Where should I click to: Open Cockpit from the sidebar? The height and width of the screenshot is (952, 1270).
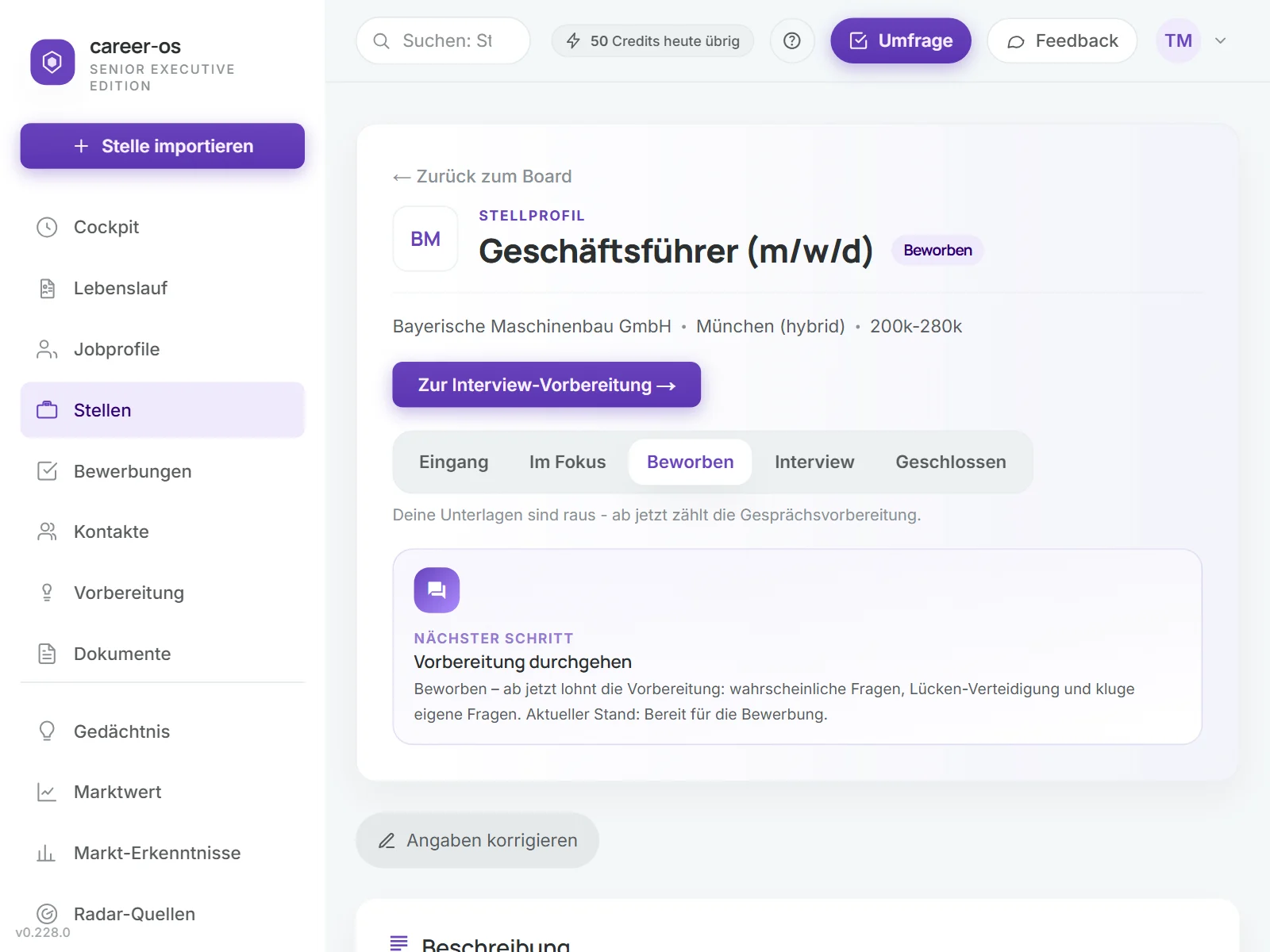pos(163,228)
